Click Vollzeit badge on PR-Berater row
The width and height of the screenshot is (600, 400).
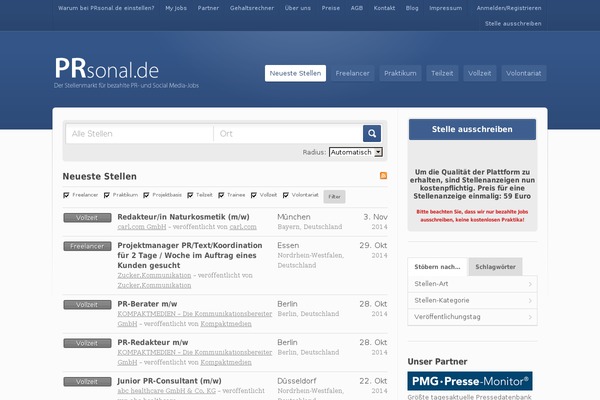tap(87, 305)
